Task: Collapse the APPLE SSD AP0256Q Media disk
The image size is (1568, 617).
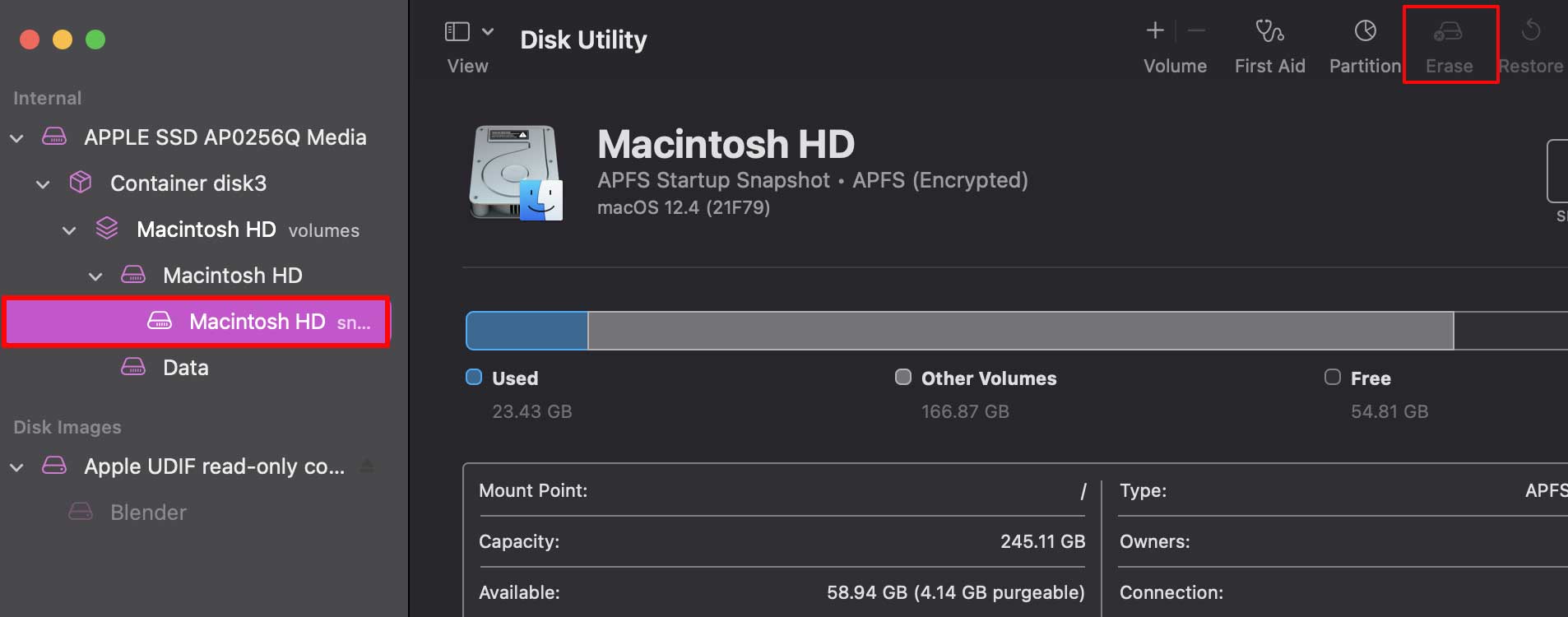Action: (x=16, y=138)
